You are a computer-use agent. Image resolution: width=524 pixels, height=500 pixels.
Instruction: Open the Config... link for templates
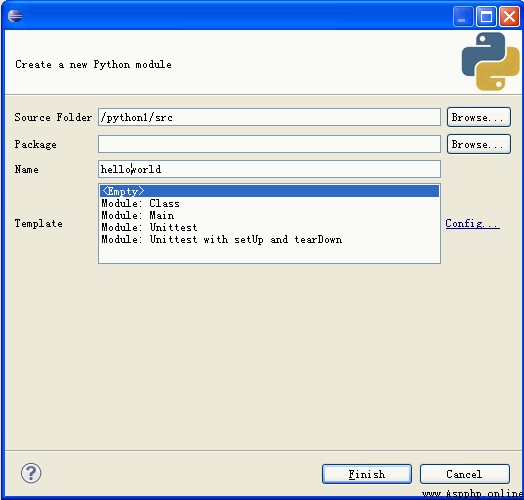click(x=472, y=223)
